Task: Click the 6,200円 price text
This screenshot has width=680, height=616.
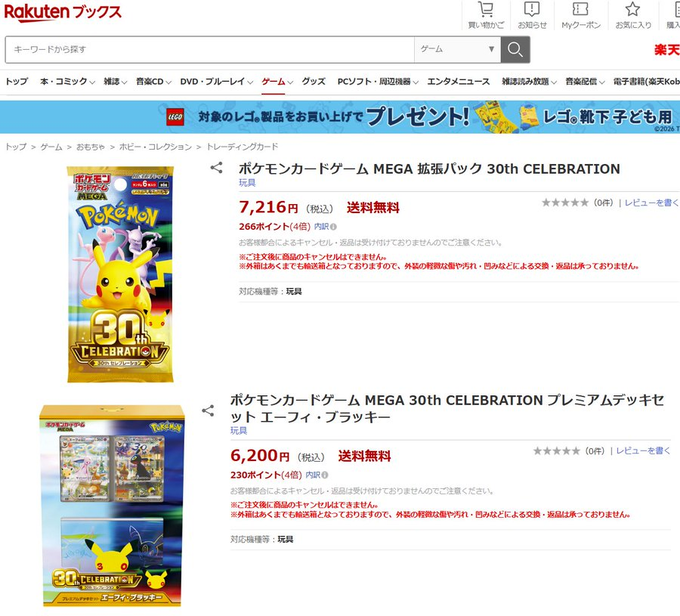Action: coord(260,455)
